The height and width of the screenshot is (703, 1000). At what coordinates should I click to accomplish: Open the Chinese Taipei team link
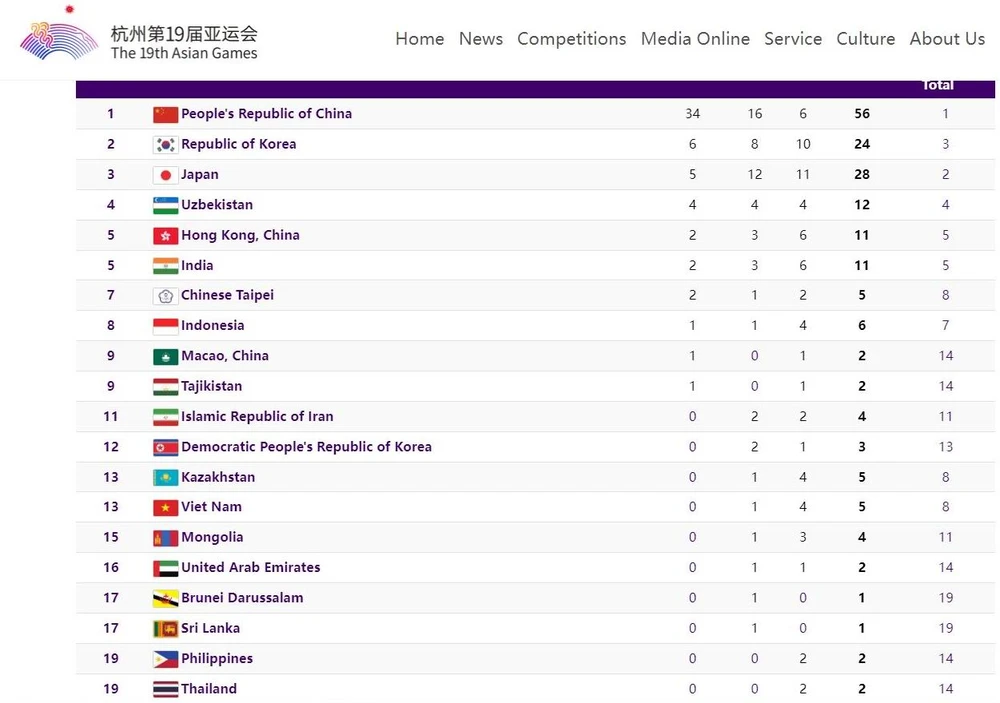(x=227, y=295)
